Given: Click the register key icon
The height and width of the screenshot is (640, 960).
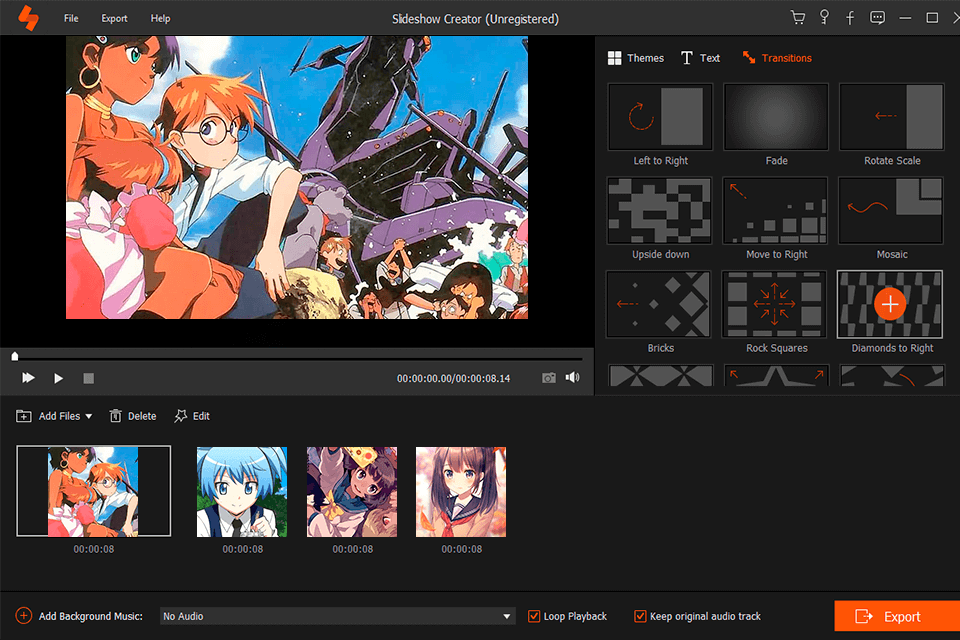Looking at the screenshot, I should [x=824, y=17].
